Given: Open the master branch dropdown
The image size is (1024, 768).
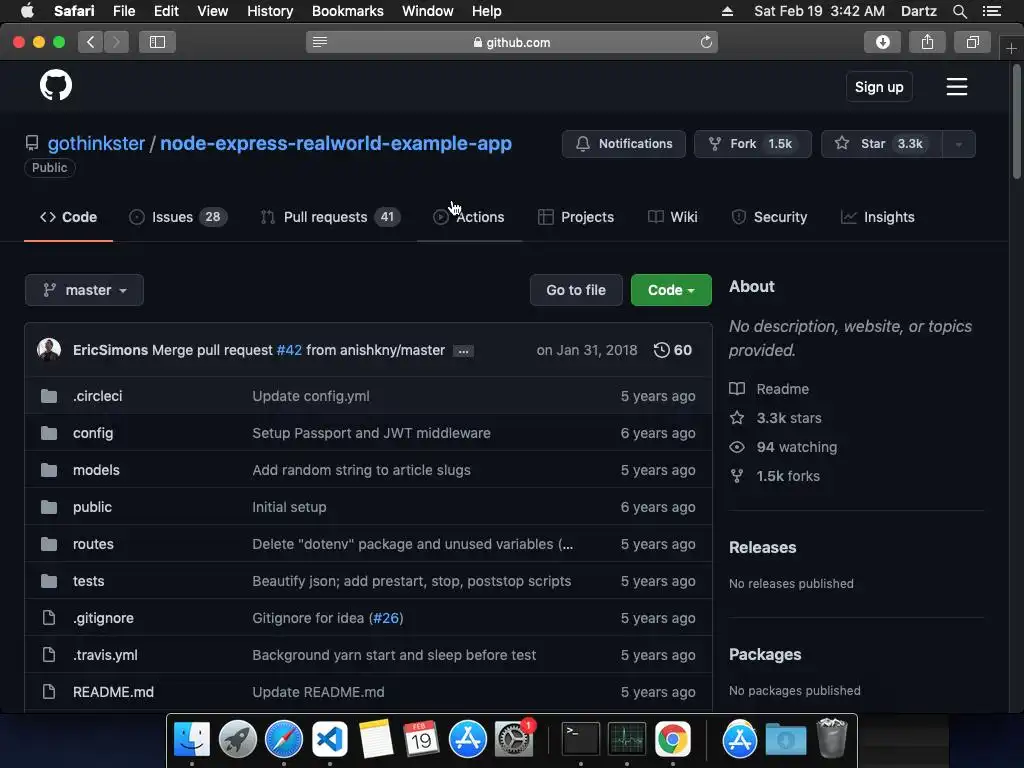Looking at the screenshot, I should click(x=84, y=290).
